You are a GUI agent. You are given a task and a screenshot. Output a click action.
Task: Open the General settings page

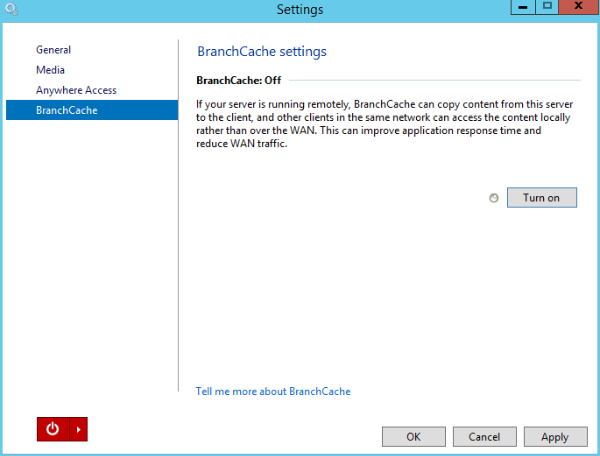pyautogui.click(x=54, y=50)
